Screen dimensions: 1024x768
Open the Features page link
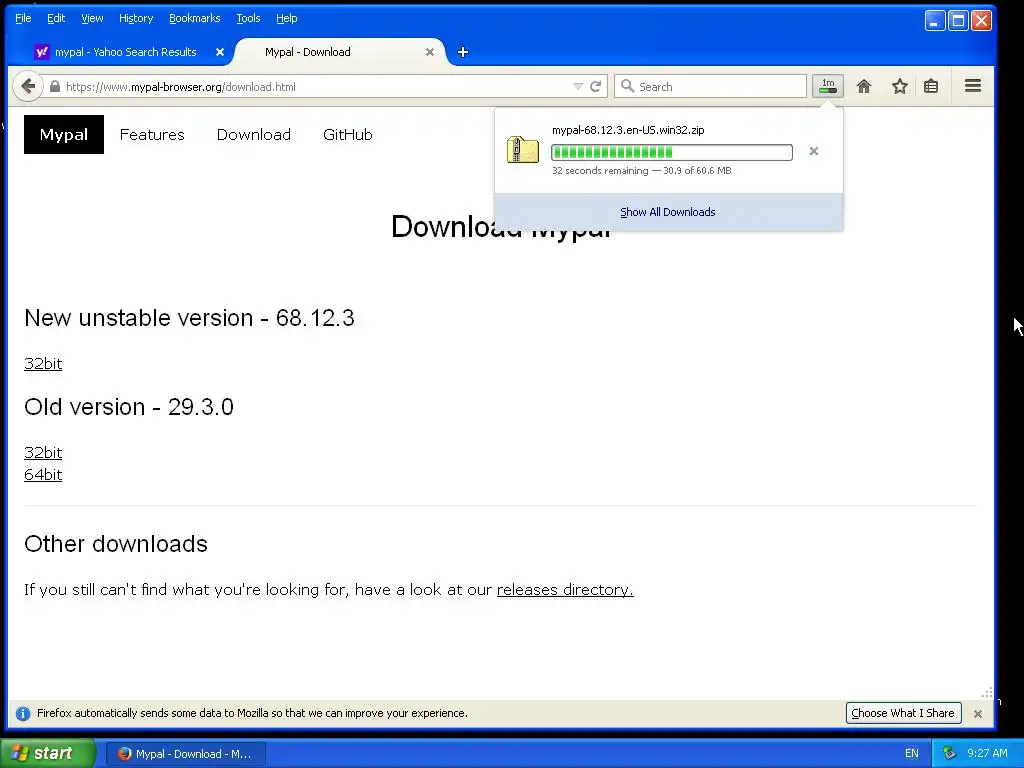pos(152,135)
